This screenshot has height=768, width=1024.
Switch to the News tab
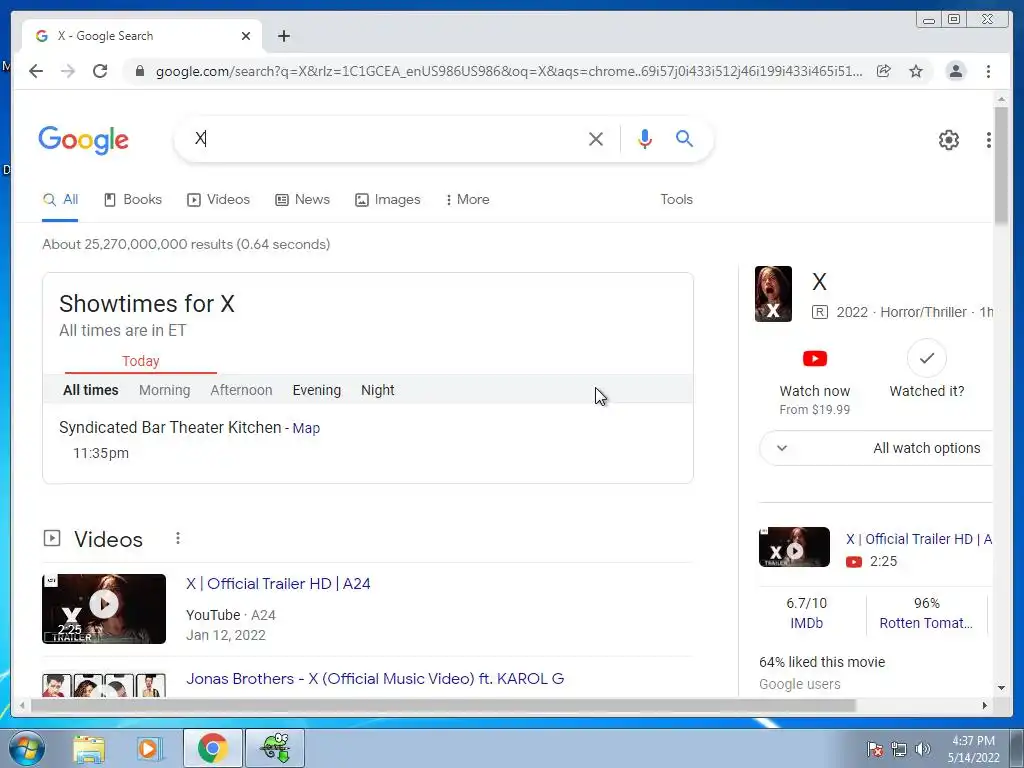(302, 200)
